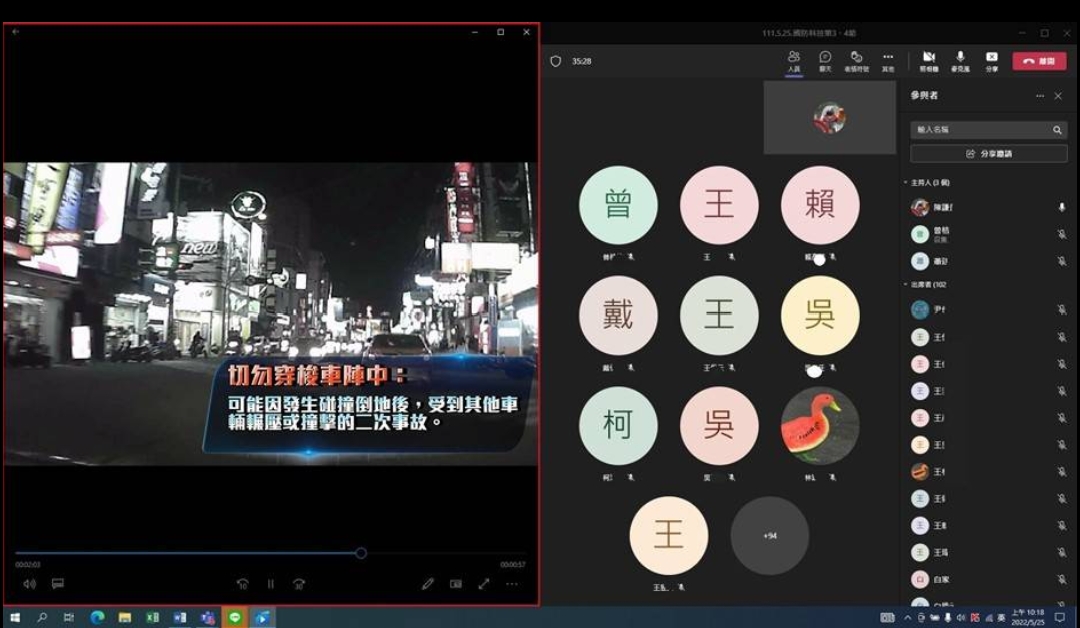
Task: Click the 分享邀請 share invite button
Action: tap(988, 153)
